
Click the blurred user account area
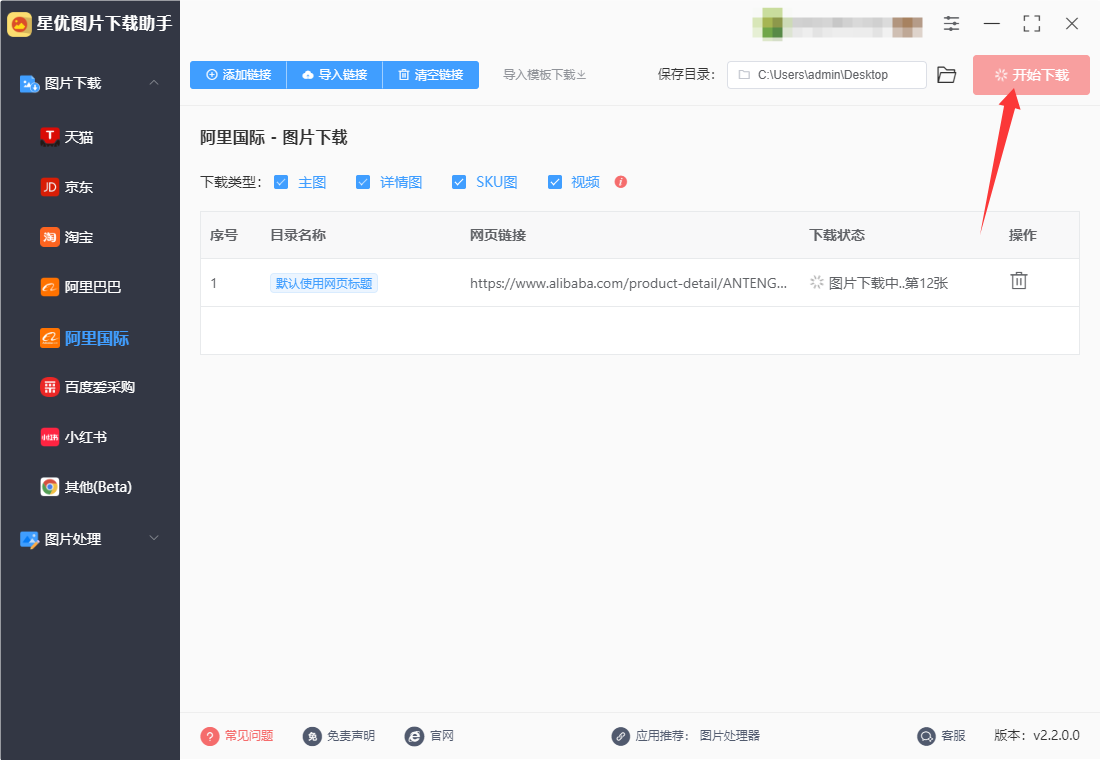pyautogui.click(x=838, y=24)
